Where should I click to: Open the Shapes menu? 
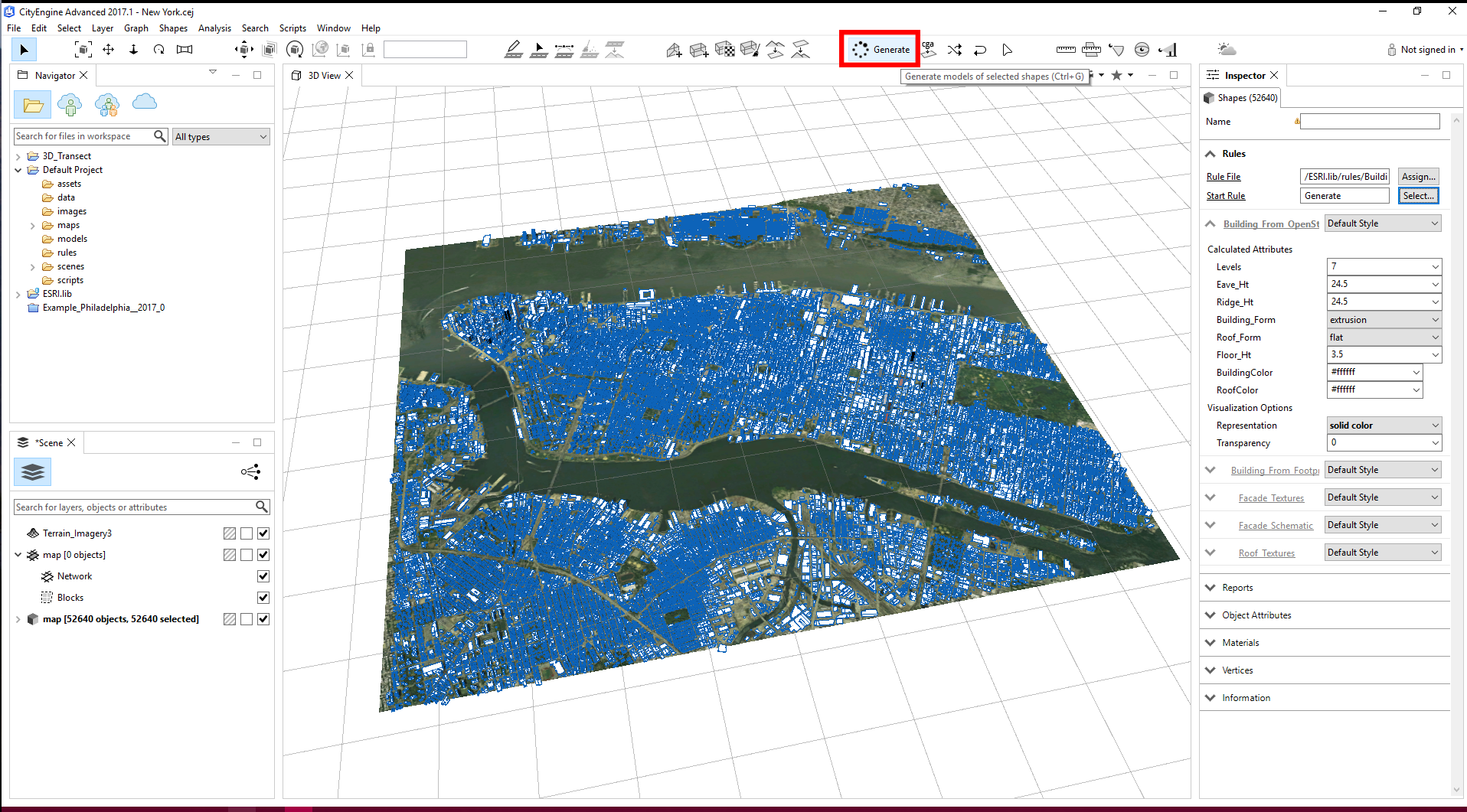[173, 28]
